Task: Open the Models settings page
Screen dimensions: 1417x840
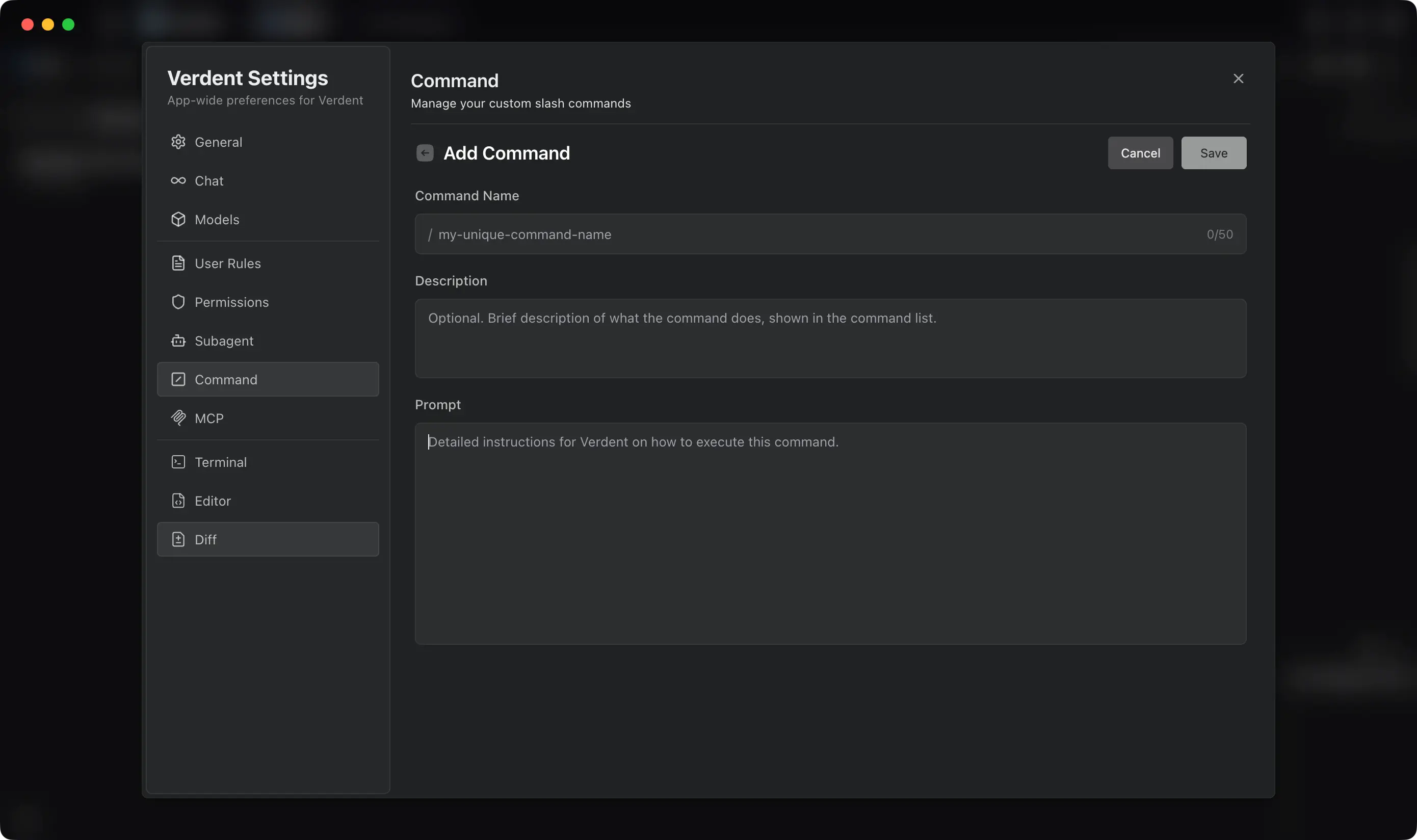Action: [x=217, y=220]
